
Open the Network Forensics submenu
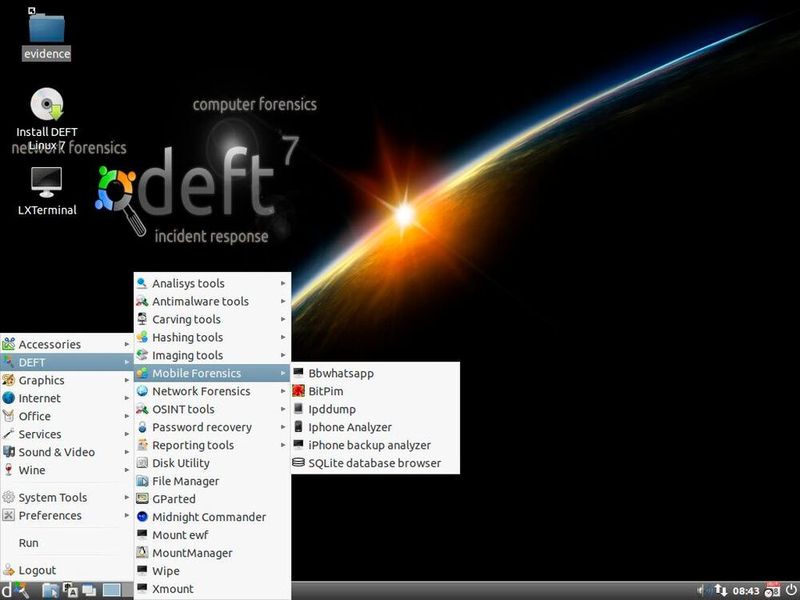point(212,391)
